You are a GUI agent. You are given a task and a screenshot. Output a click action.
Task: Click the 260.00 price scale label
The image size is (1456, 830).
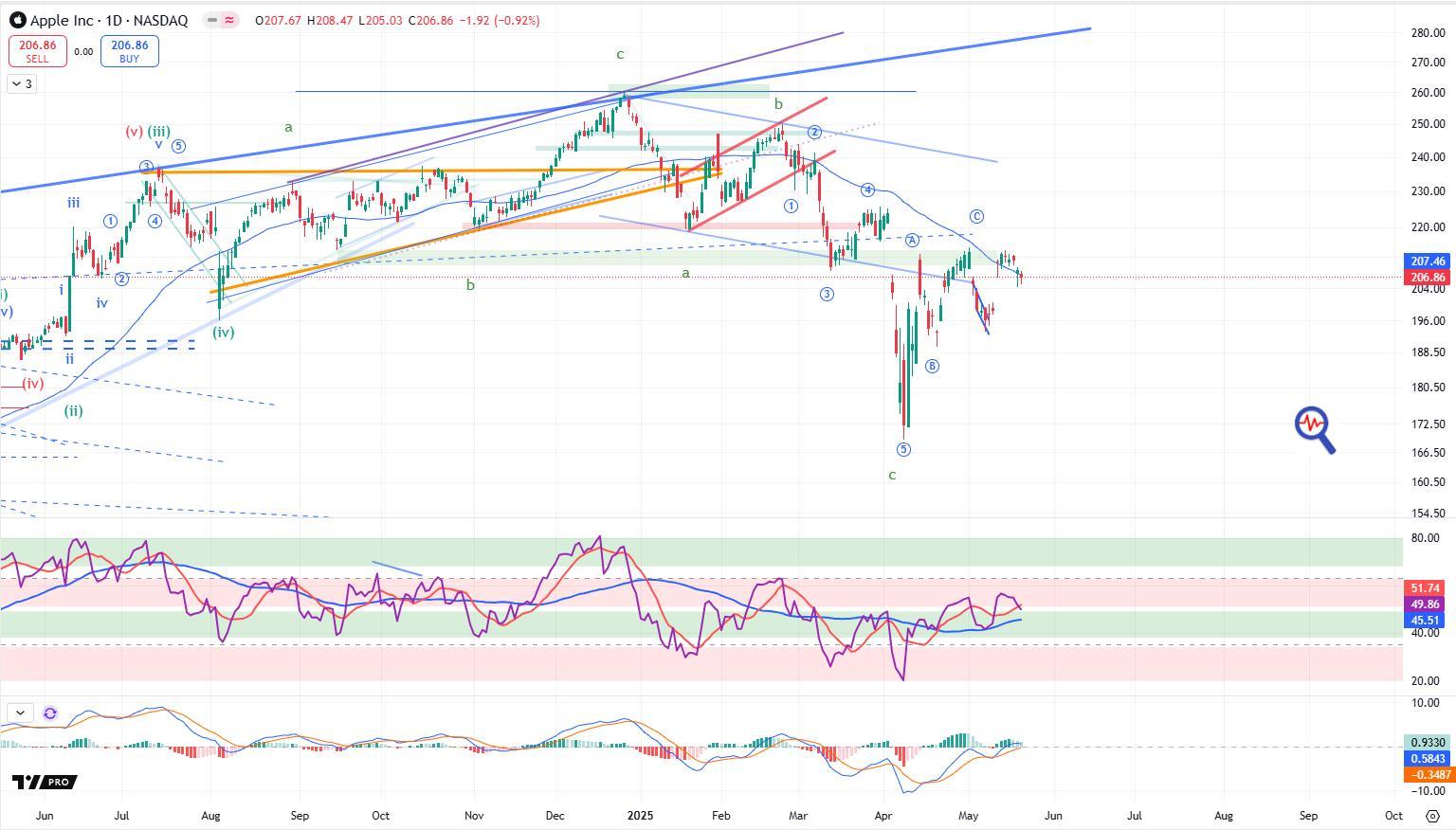tap(1428, 93)
